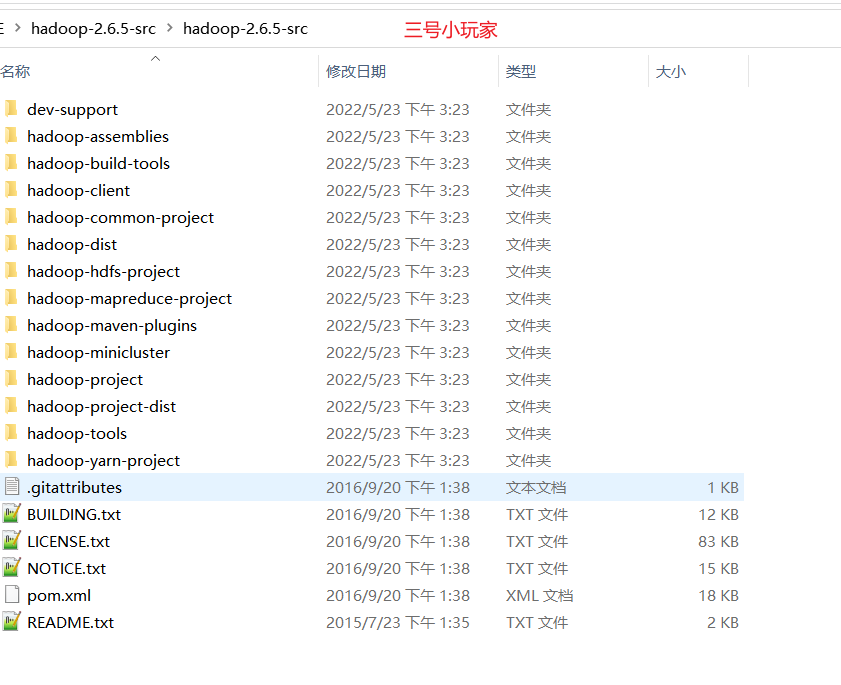Click the hadoop-build-tools folder icon
Screen dimensions: 841x685
pos(11,163)
